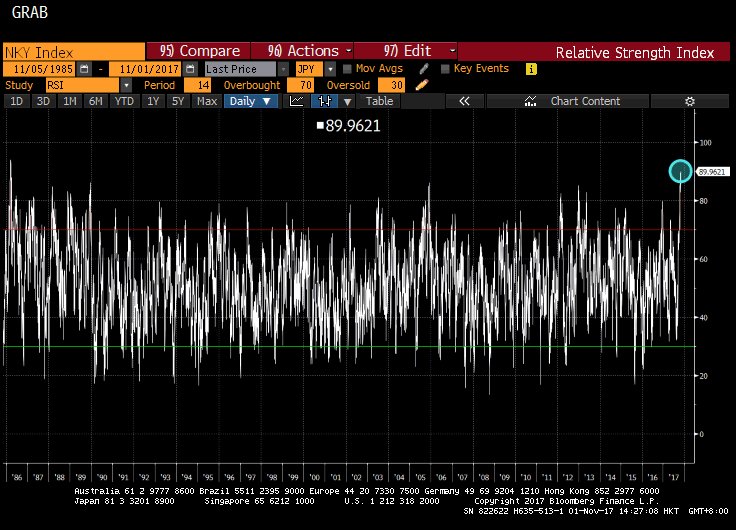This screenshot has height=530, width=736.
Task: Click the Overbought value 70 field
Action: pyautogui.click(x=300, y=85)
